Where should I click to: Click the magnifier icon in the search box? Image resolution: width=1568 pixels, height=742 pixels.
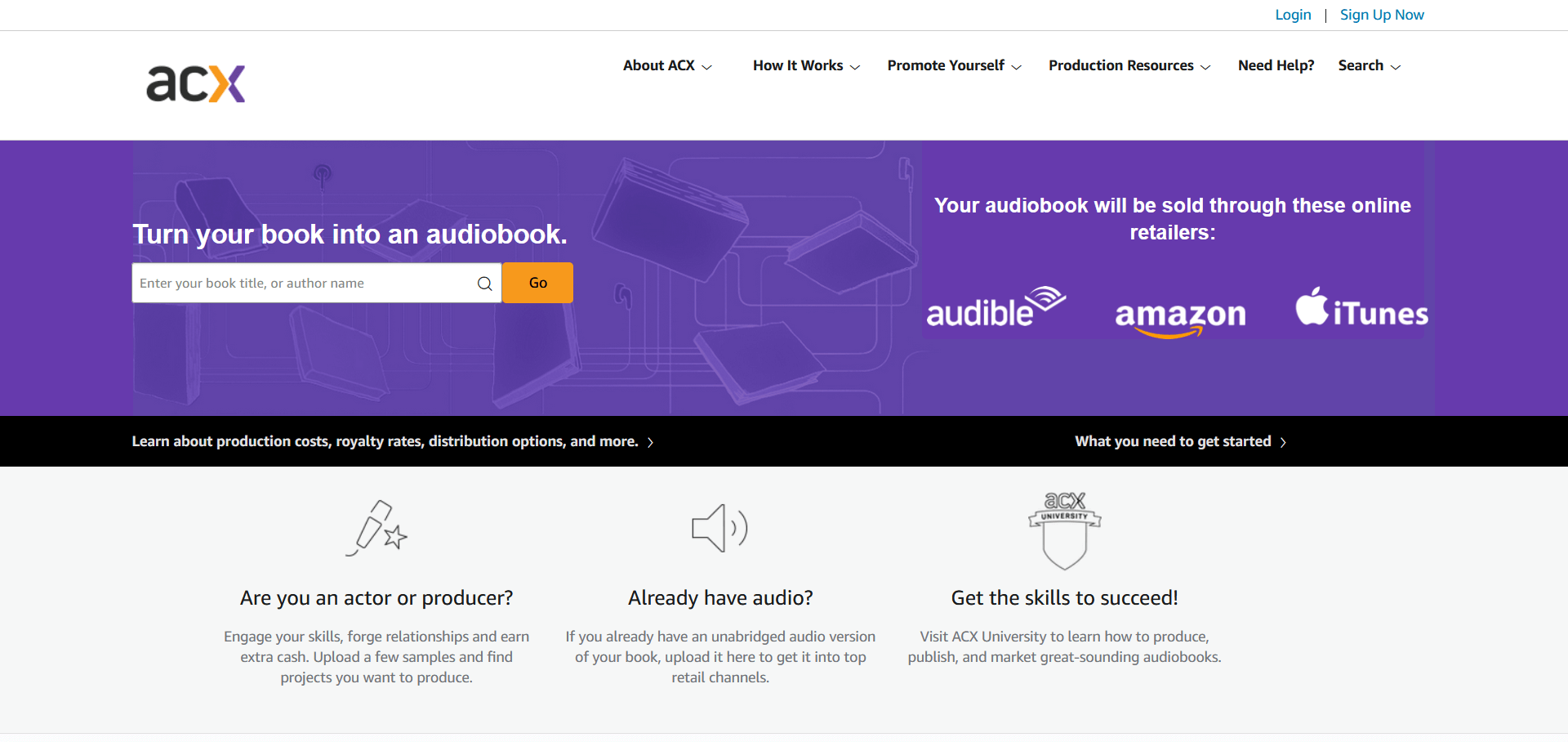click(x=485, y=284)
